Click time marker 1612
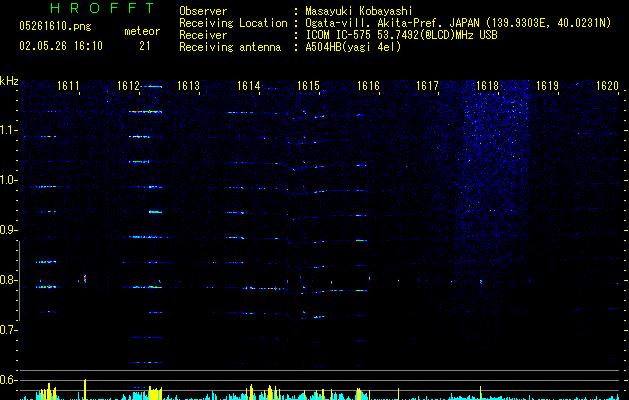 tap(128, 86)
